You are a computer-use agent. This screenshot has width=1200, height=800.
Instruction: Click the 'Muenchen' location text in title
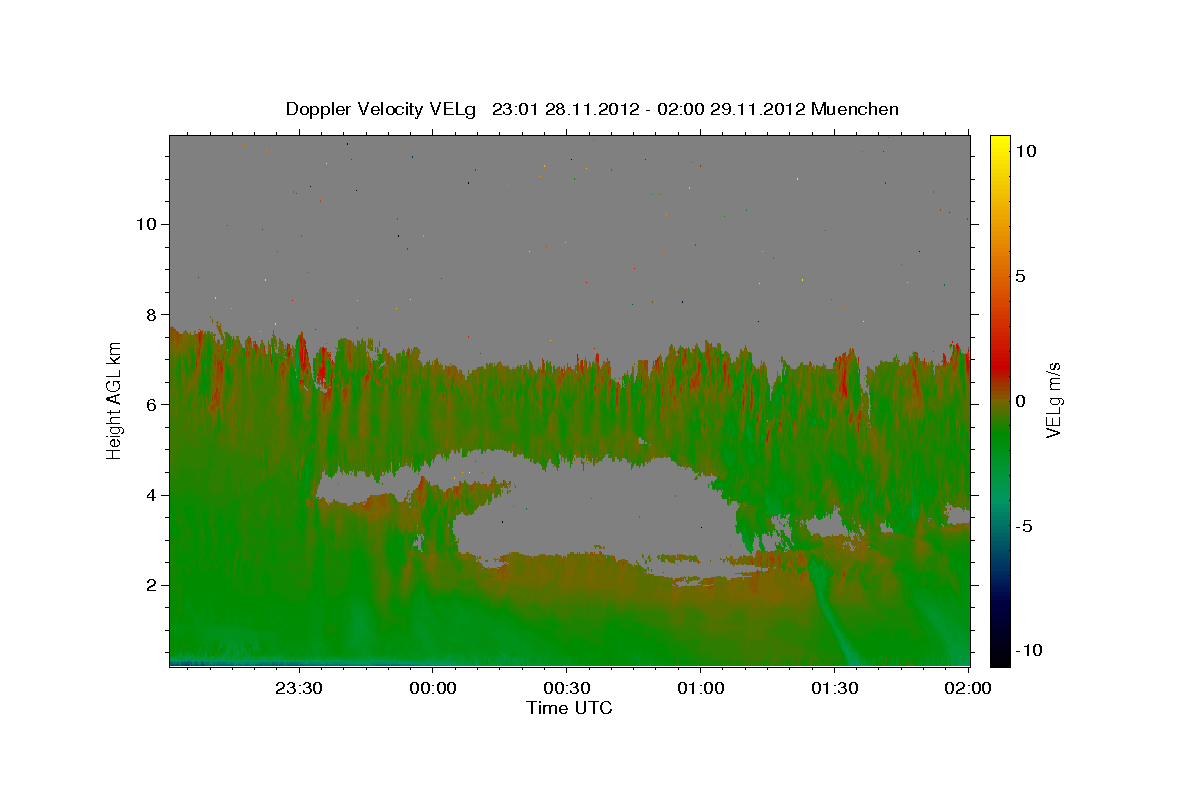(x=855, y=109)
